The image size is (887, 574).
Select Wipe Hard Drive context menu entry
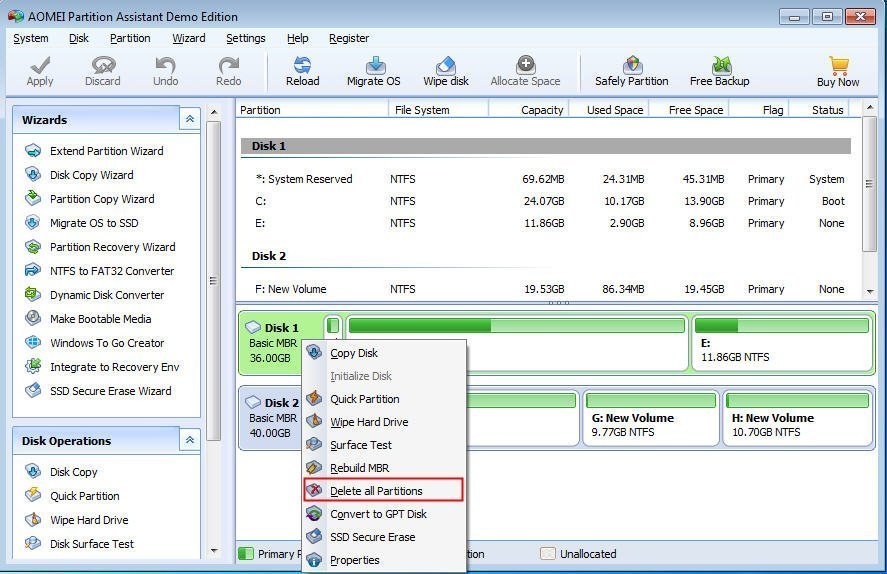tap(384, 422)
